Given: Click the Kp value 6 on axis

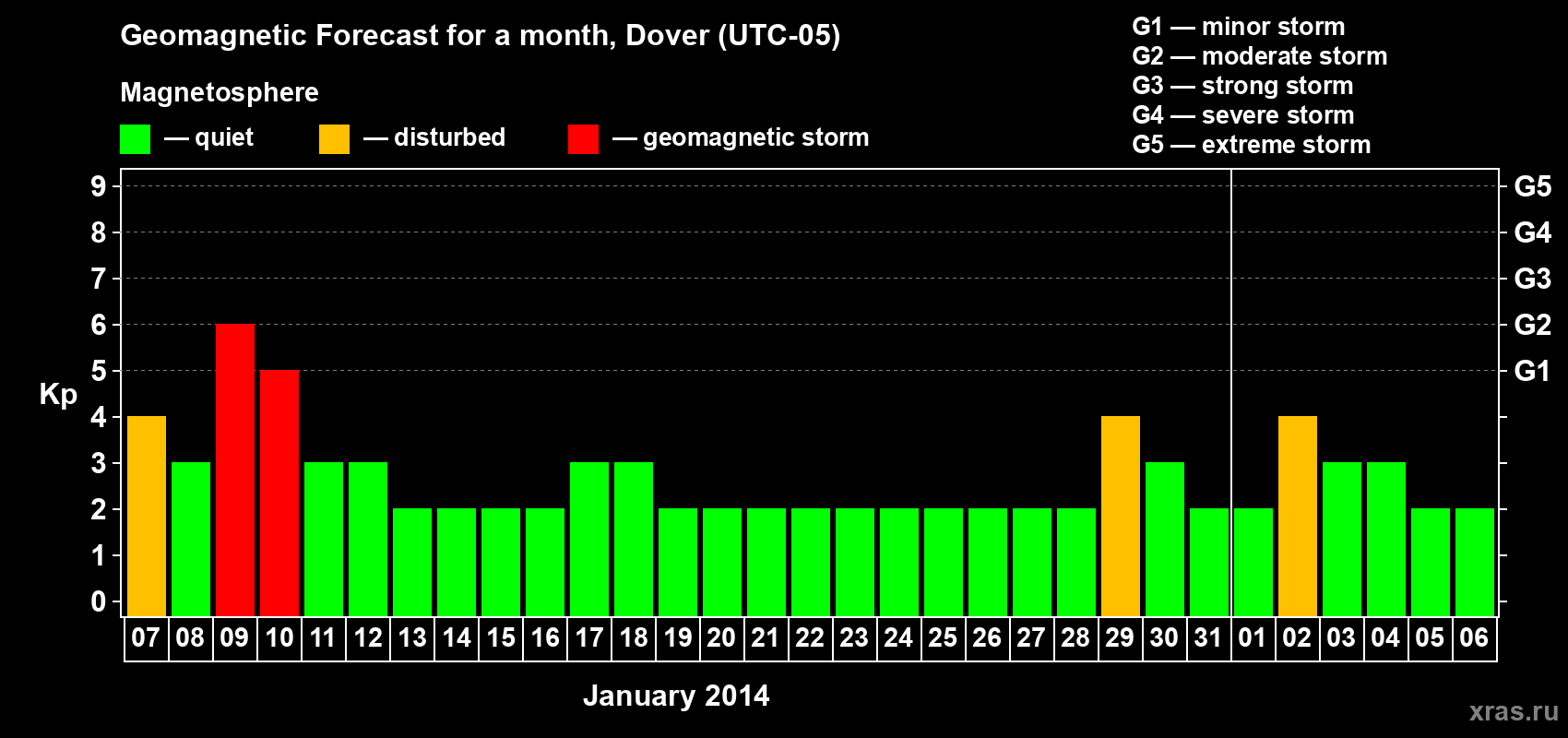Looking at the screenshot, I should click(x=99, y=325).
